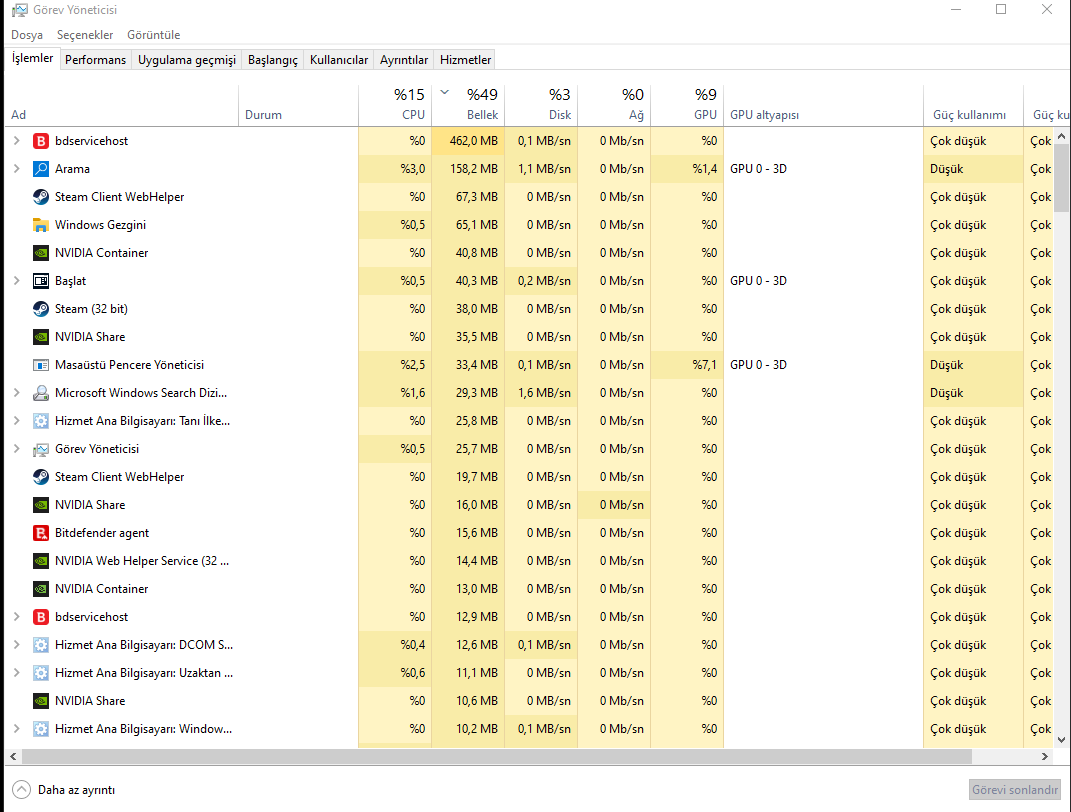Sort by the CPU column header

(395, 105)
